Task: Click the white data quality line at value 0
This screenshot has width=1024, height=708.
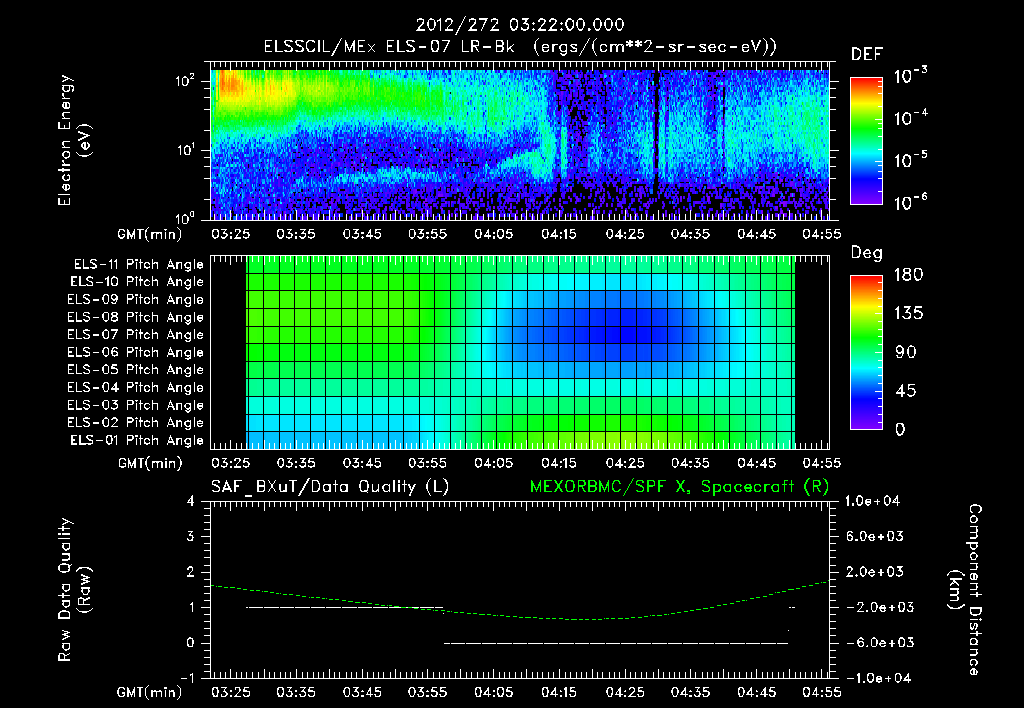Action: click(x=616, y=643)
